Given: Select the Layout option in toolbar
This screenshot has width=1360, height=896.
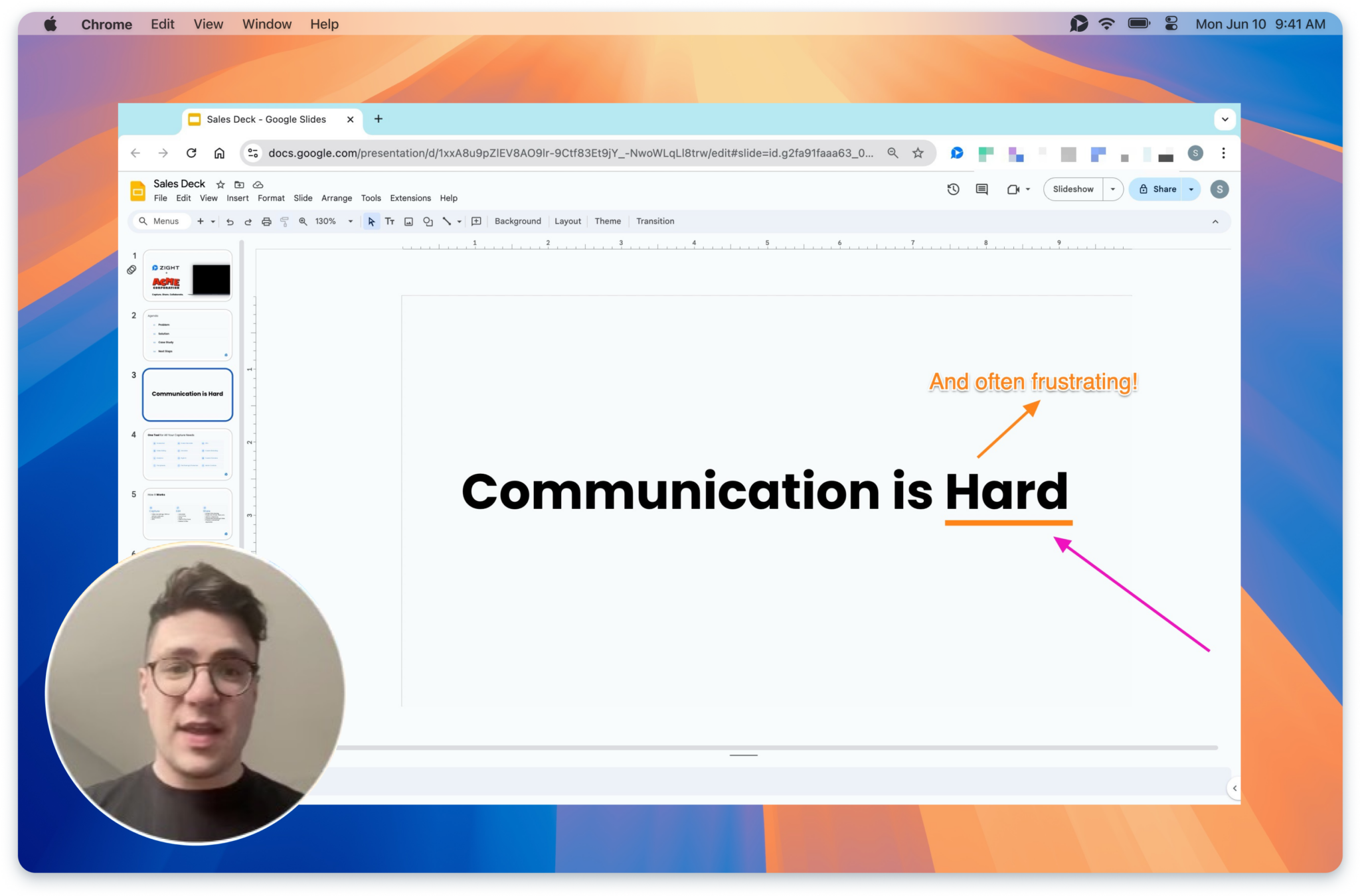Looking at the screenshot, I should tap(567, 221).
